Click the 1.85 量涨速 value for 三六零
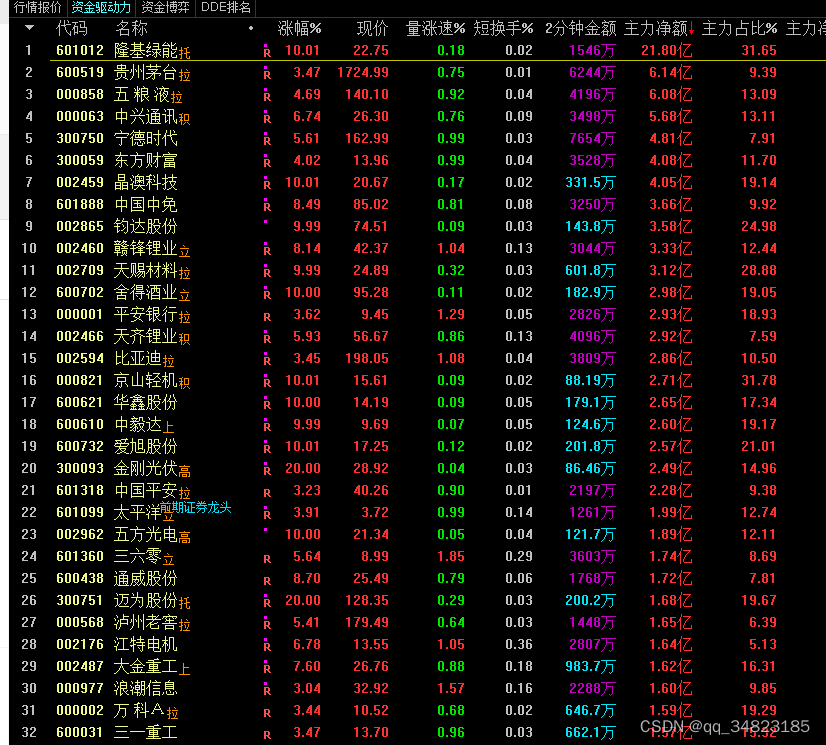The width and height of the screenshot is (826, 745). [x=451, y=556]
